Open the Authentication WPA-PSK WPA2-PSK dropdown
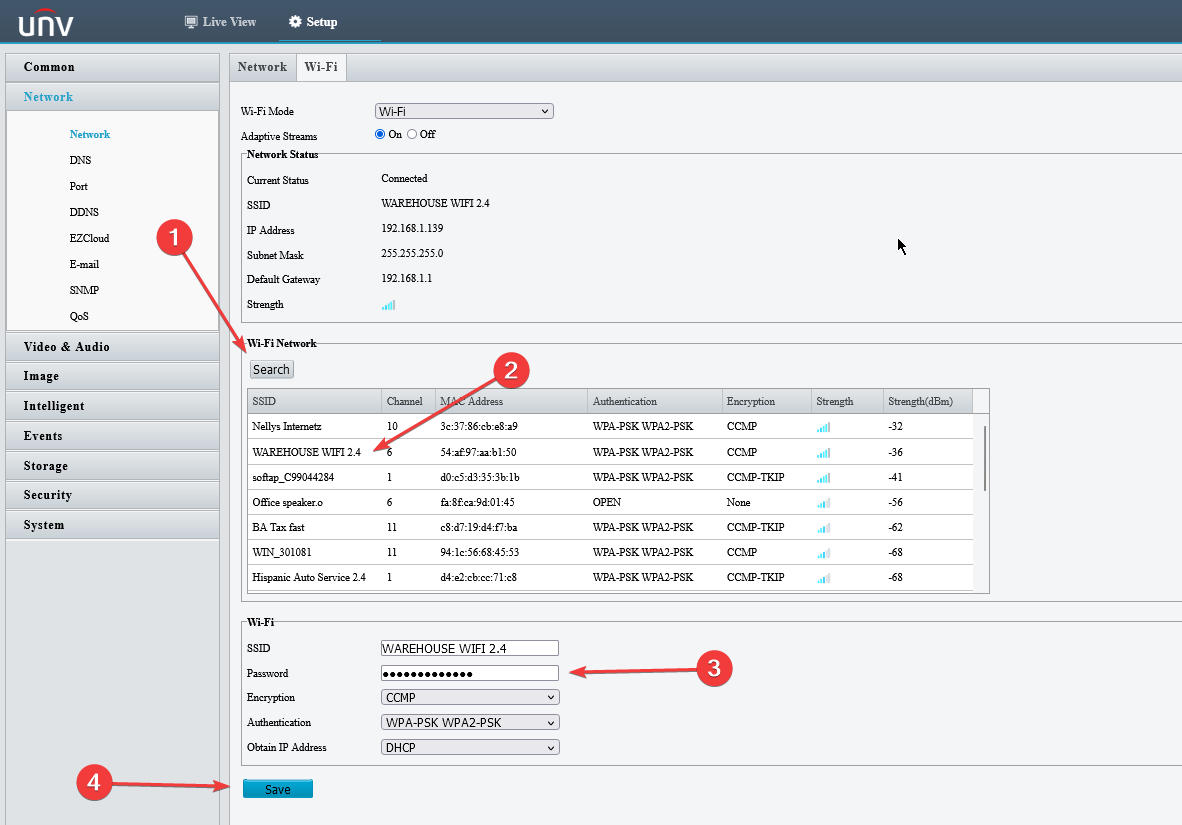 (470, 722)
